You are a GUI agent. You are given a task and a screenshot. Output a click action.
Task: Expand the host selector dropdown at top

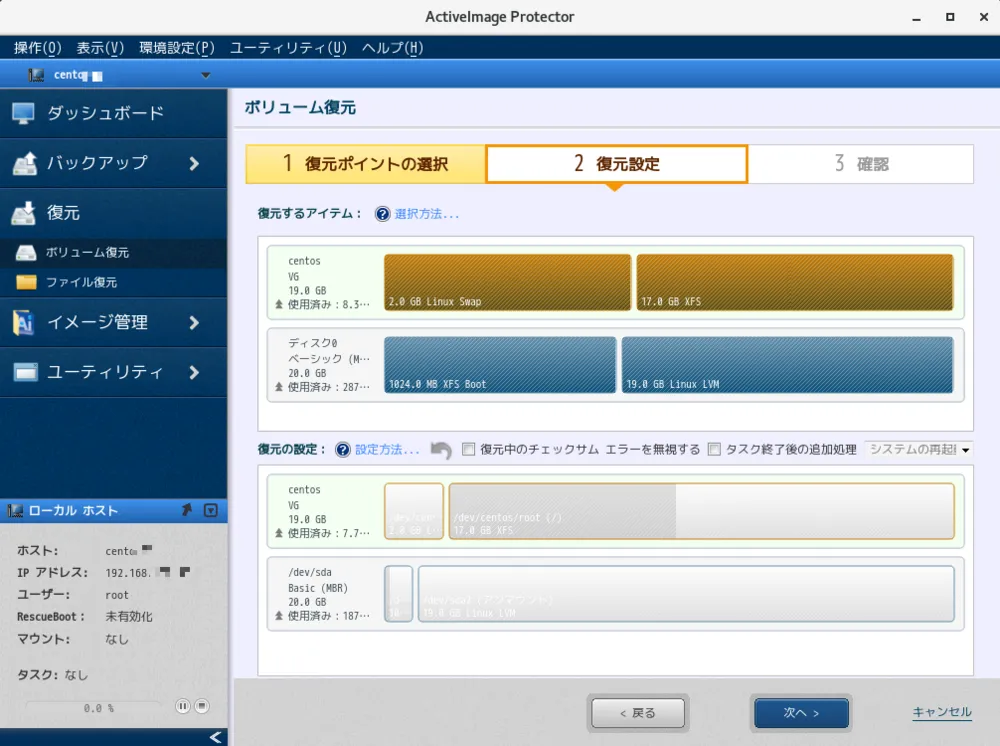point(205,73)
